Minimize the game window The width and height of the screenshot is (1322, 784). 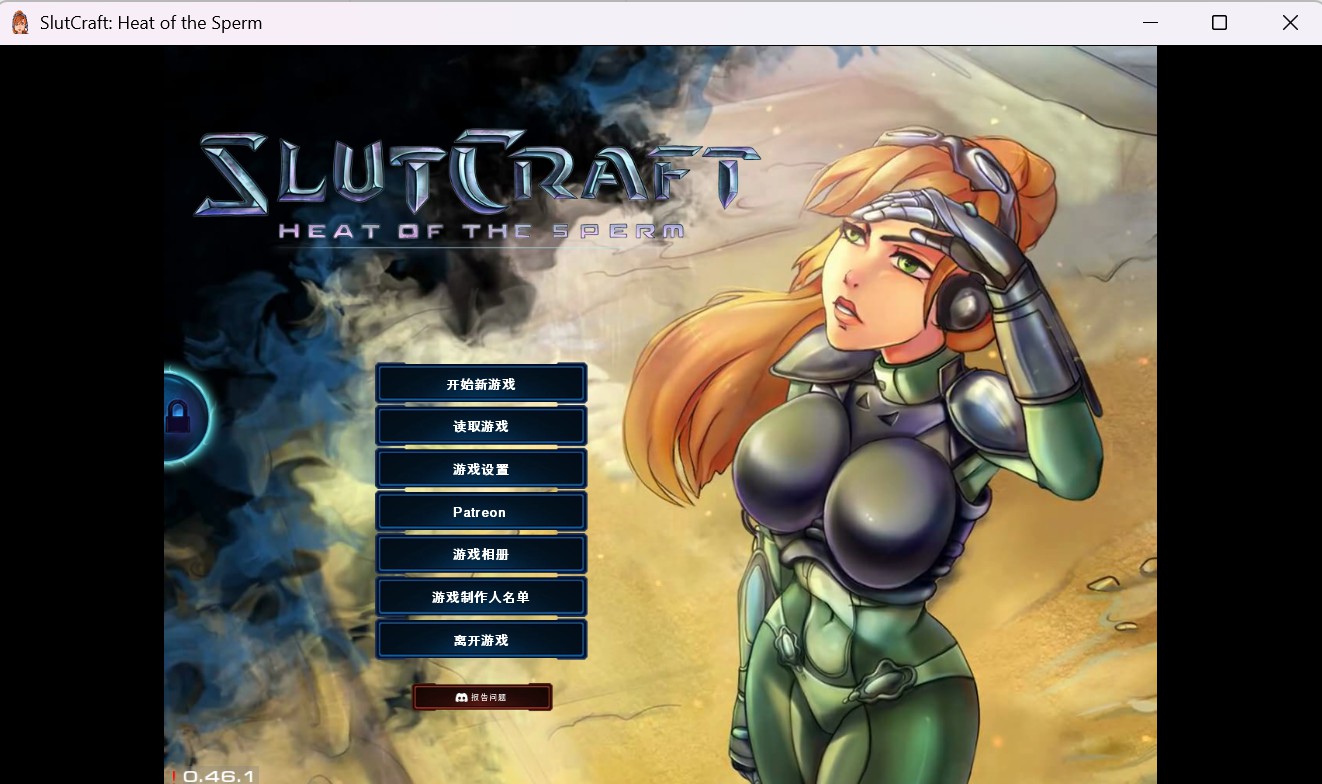(x=1151, y=23)
